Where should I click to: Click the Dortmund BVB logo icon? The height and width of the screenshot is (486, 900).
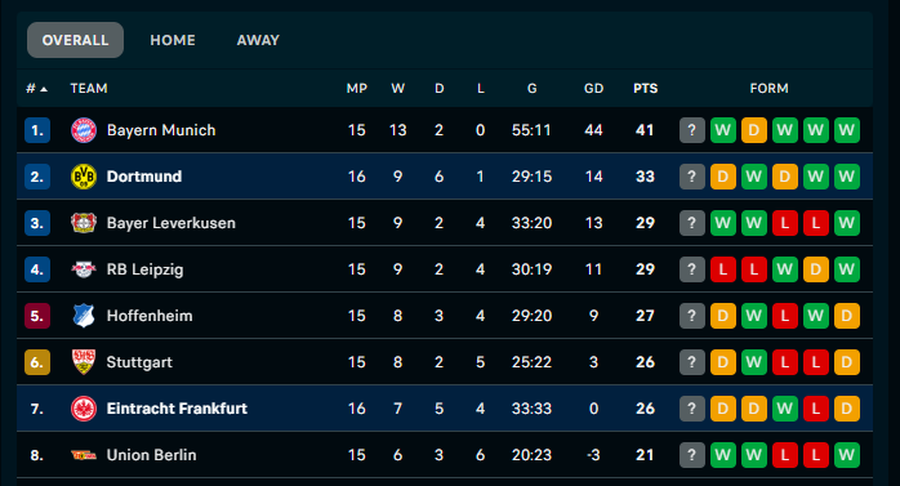click(83, 177)
